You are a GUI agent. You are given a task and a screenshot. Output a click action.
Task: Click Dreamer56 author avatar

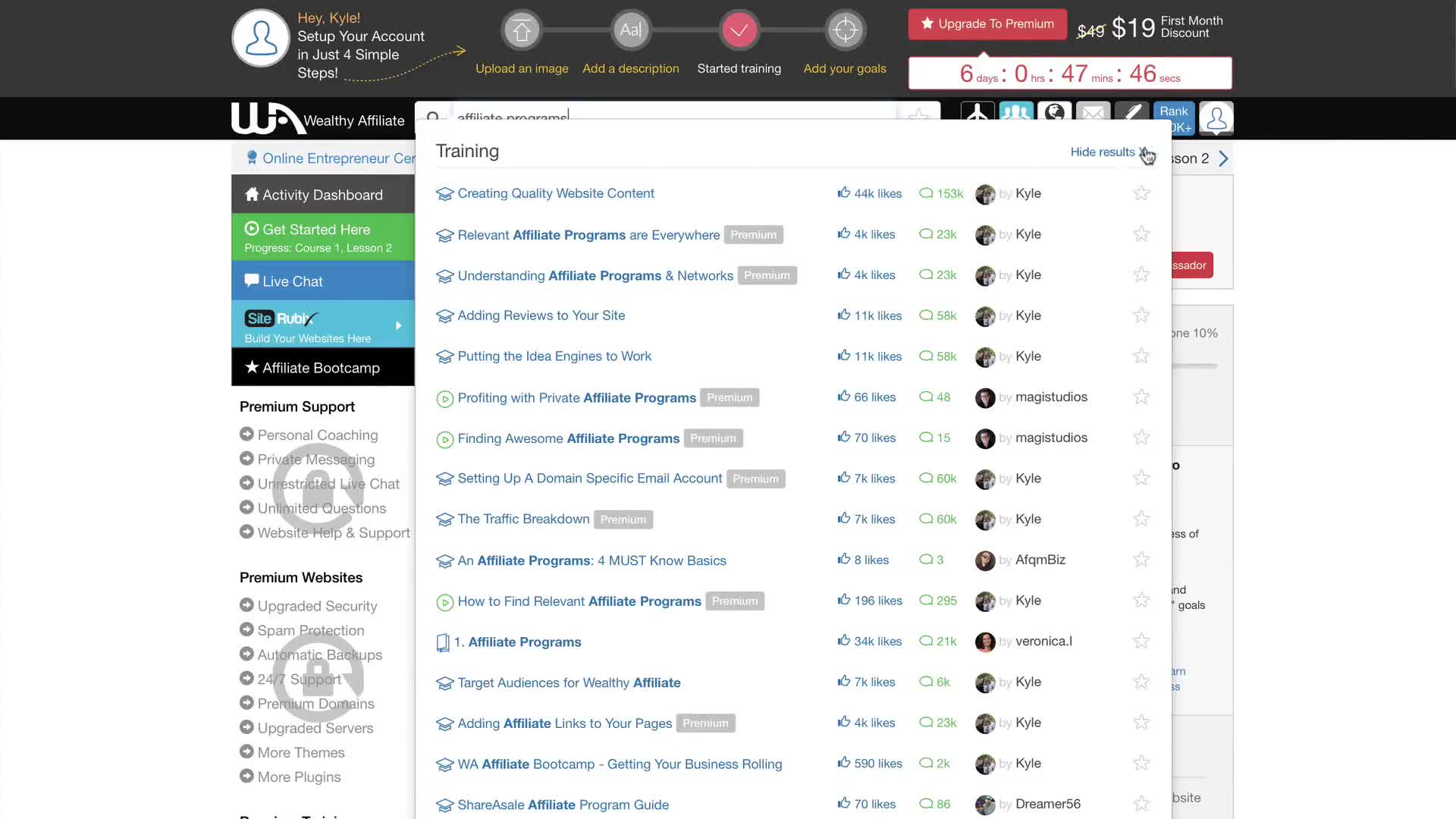tap(985, 805)
